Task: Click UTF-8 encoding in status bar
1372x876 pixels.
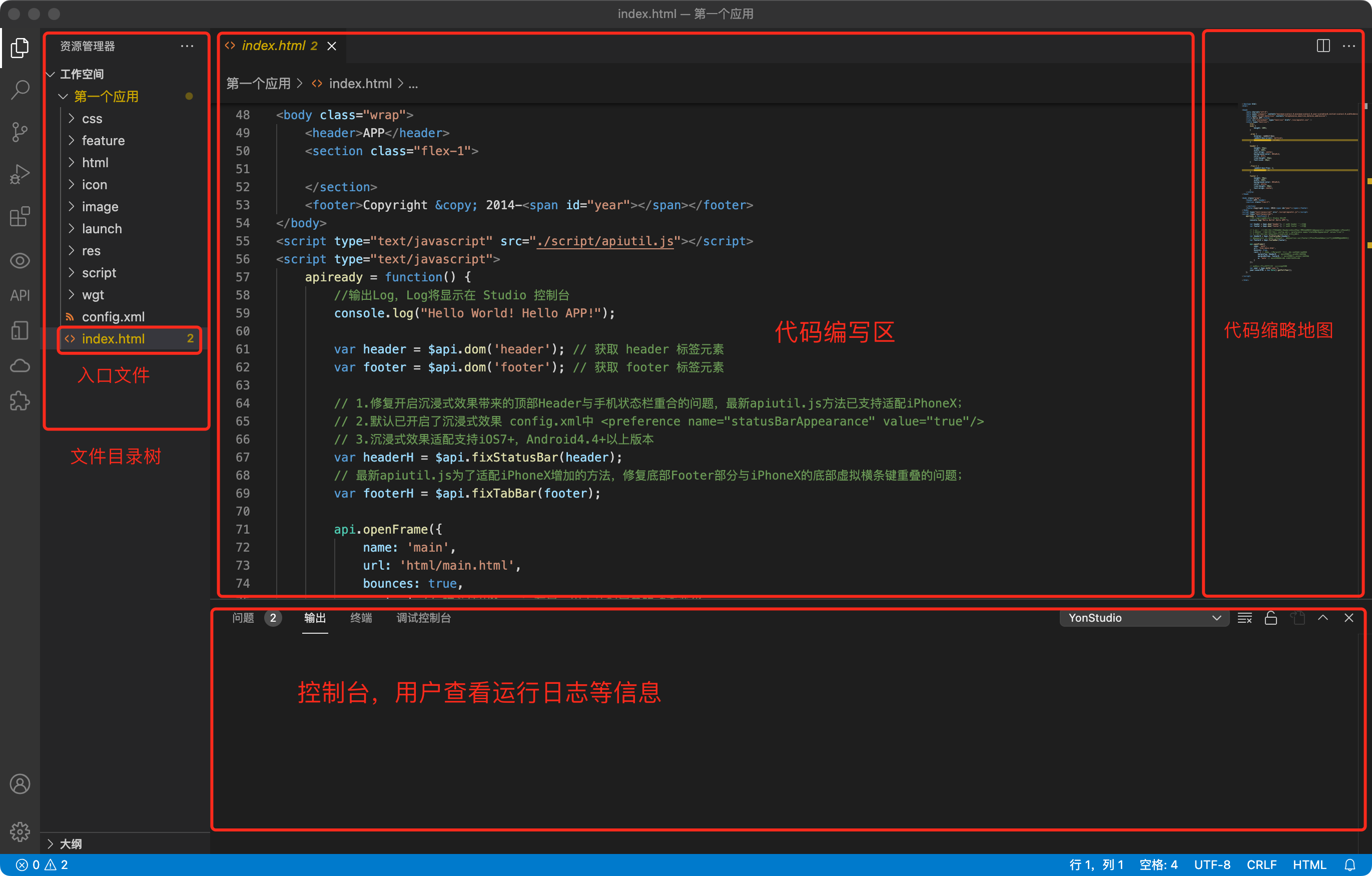Action: pyautogui.click(x=1212, y=864)
